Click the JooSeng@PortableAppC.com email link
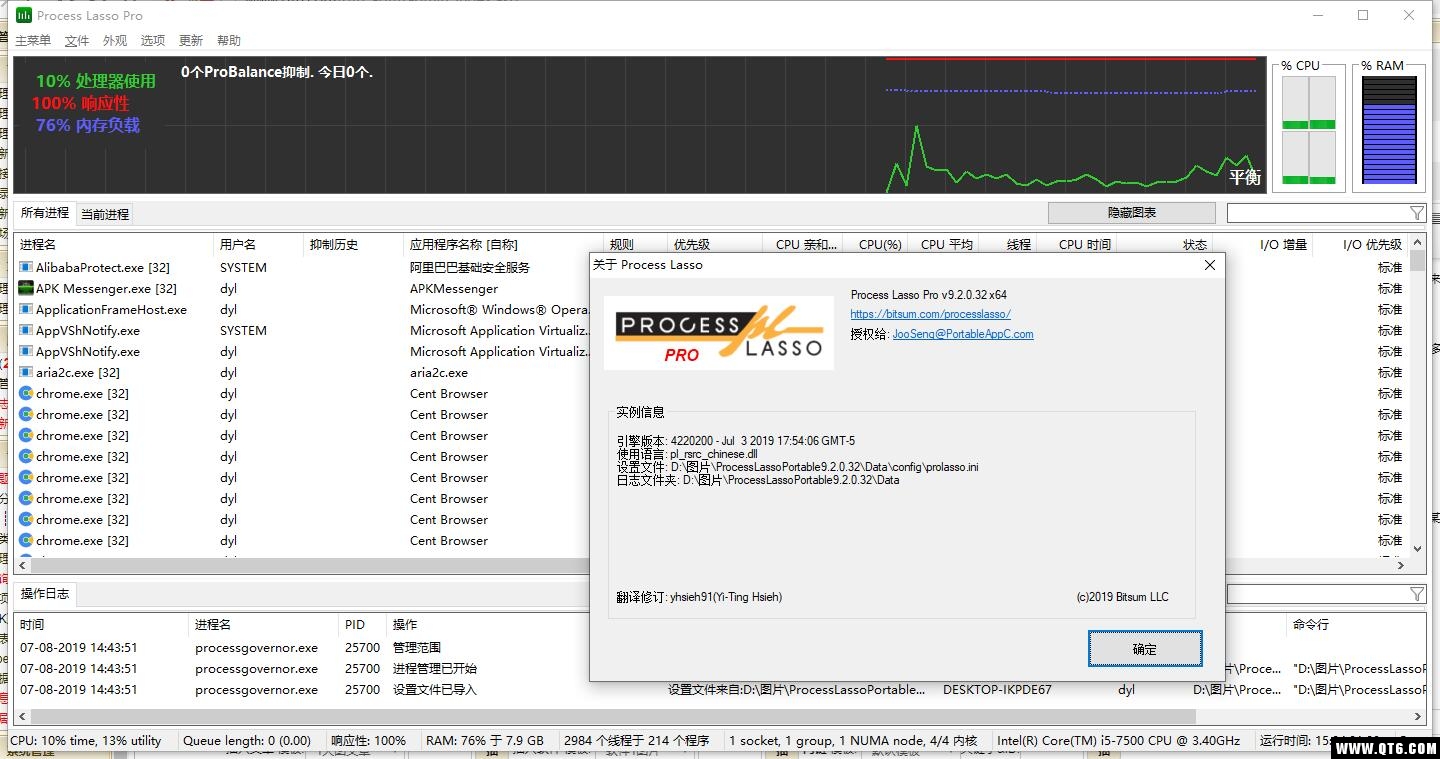 coord(963,334)
